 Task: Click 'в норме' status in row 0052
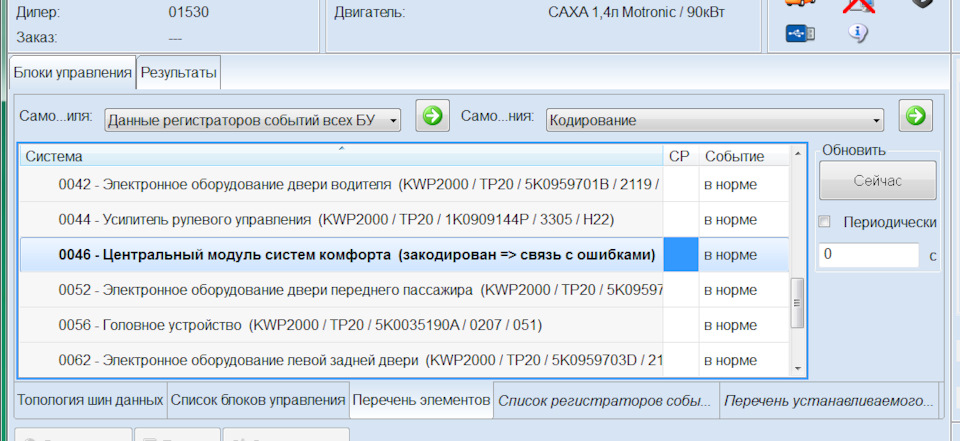tap(730, 290)
